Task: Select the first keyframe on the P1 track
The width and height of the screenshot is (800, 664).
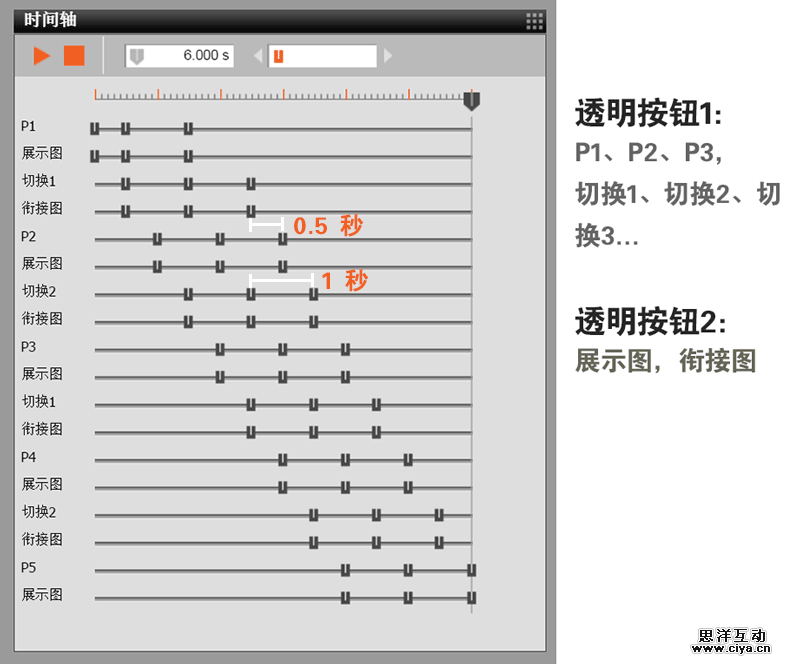Action: pos(95,128)
